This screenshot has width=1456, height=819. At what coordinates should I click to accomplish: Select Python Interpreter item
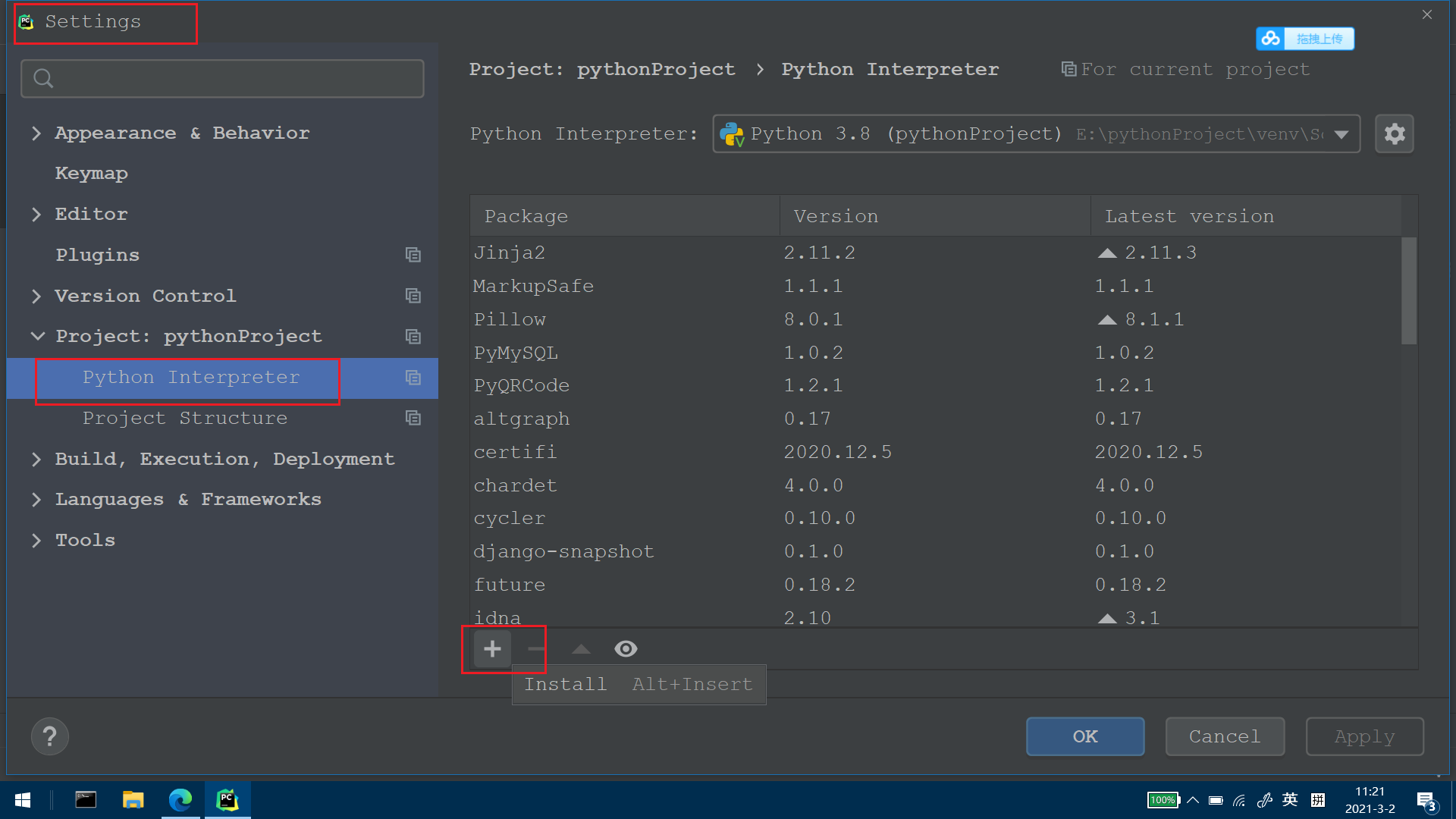[191, 378]
